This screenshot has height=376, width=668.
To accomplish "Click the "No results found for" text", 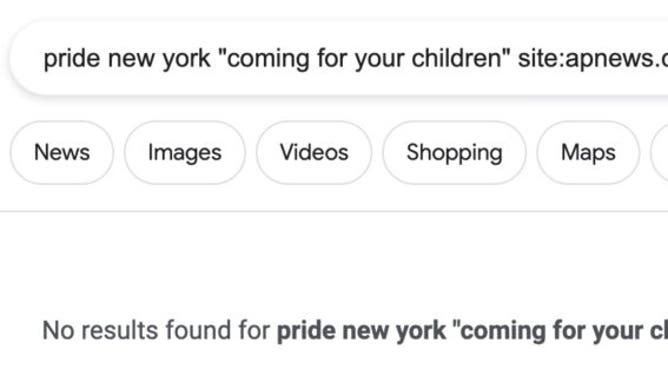I will pyautogui.click(x=156, y=330).
